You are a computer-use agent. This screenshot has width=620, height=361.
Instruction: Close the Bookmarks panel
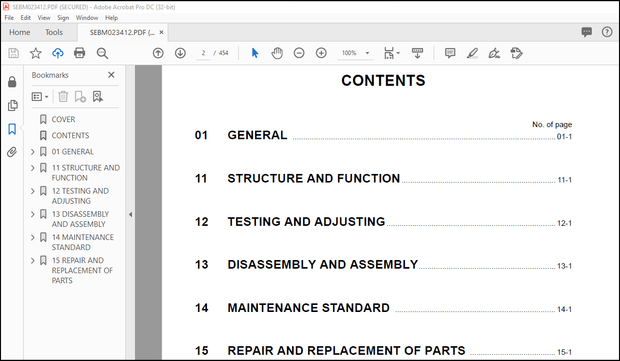[x=111, y=75]
